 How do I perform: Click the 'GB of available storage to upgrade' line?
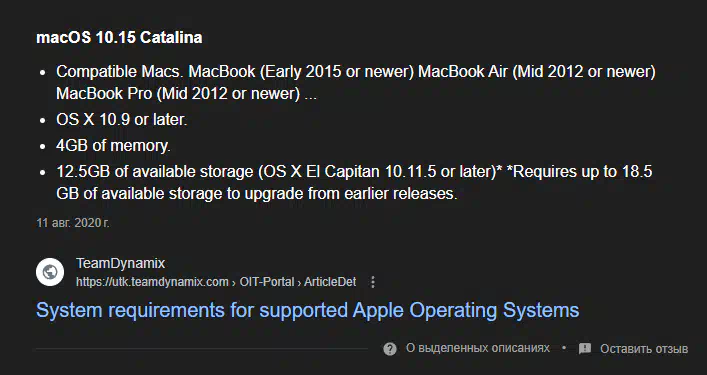tap(257, 193)
